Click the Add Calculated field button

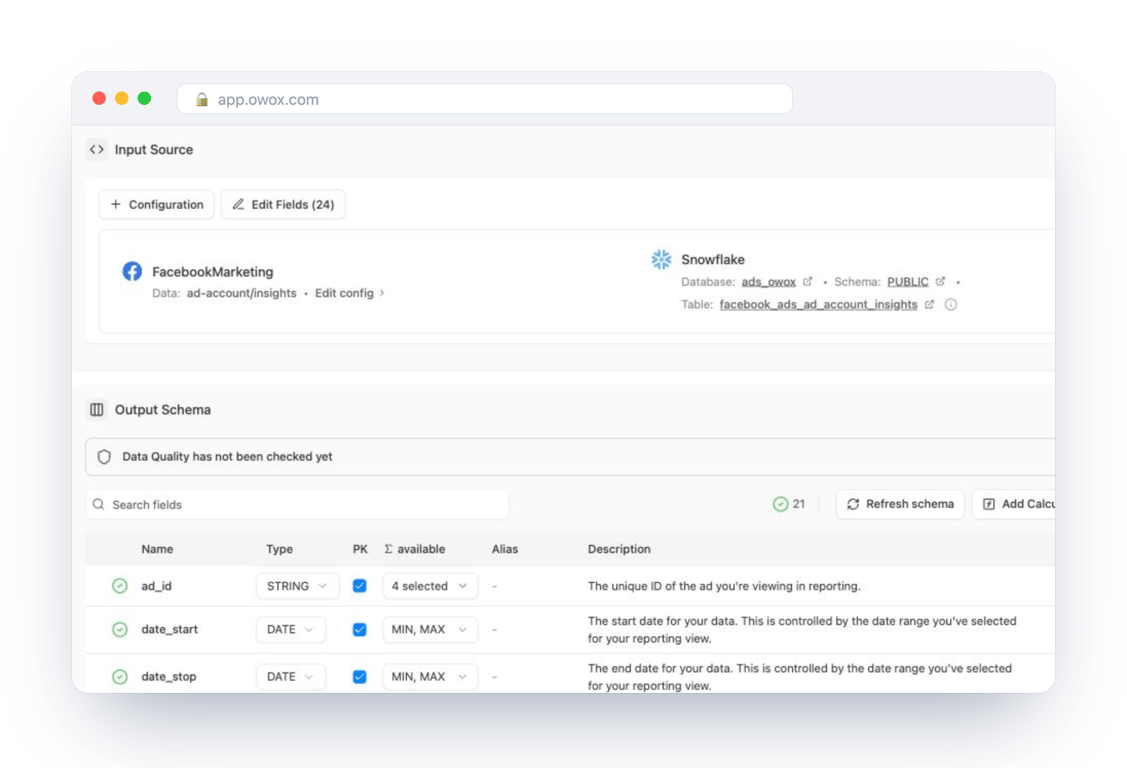1014,504
